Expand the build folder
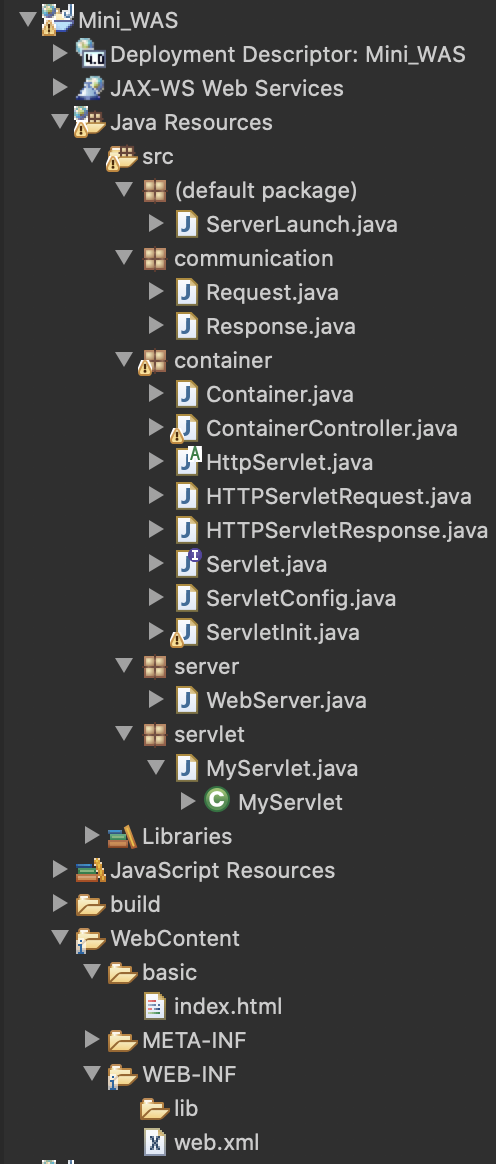Viewport: 496px width, 1164px height. (x=60, y=903)
